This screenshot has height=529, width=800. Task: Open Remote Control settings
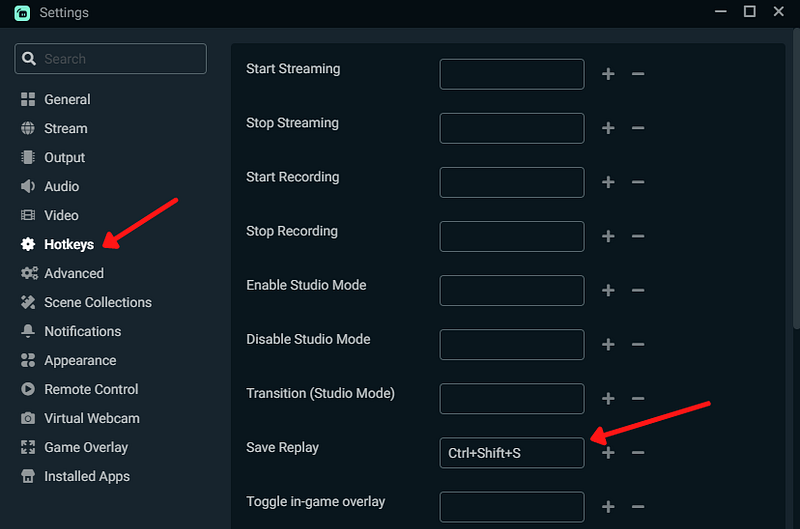tap(91, 390)
